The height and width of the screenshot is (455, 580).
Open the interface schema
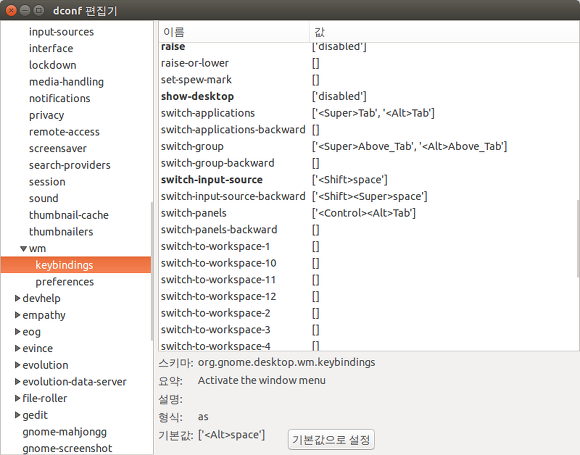pos(51,48)
